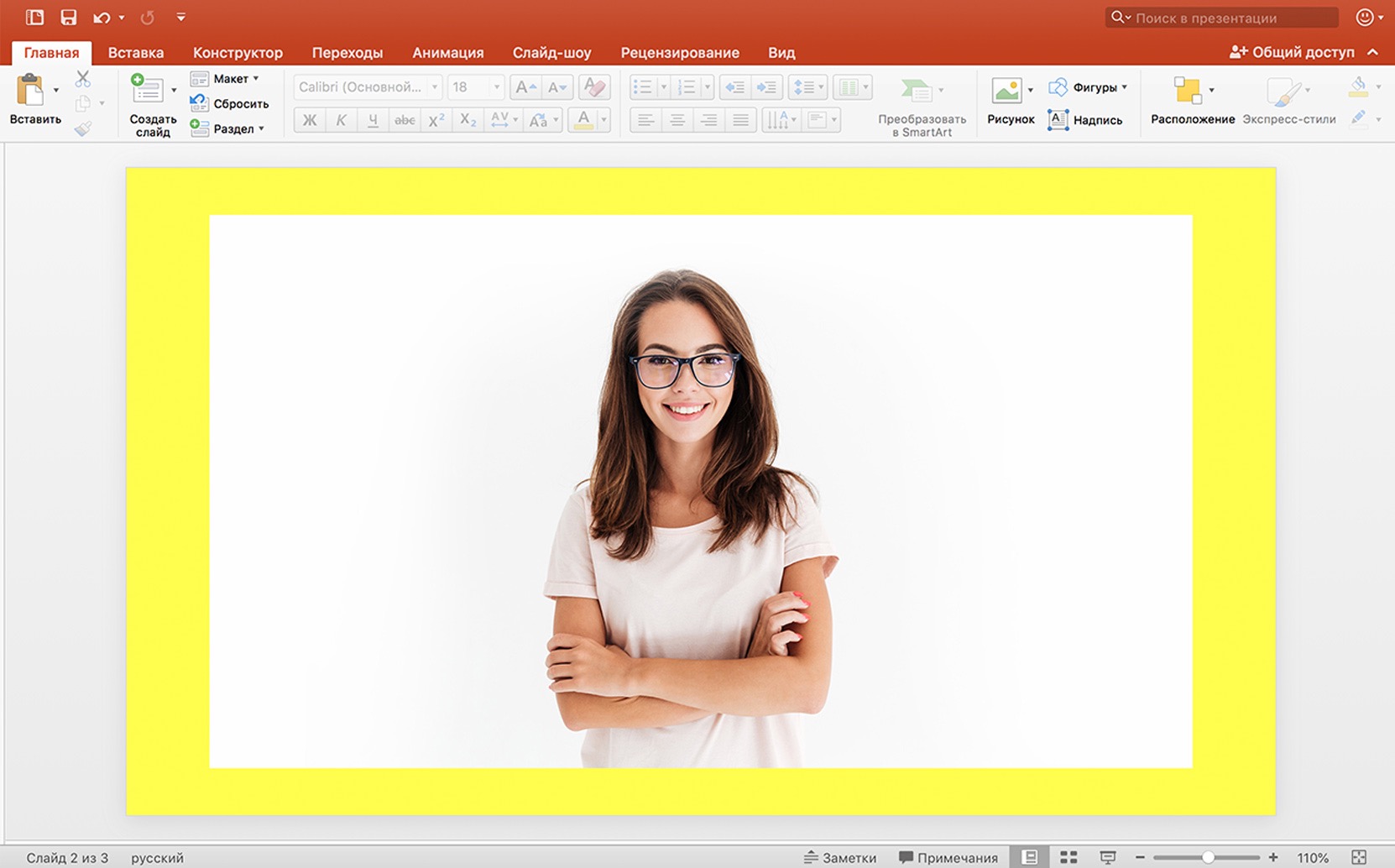Click the decrease indent icon
The height and width of the screenshot is (868, 1395).
[734, 87]
